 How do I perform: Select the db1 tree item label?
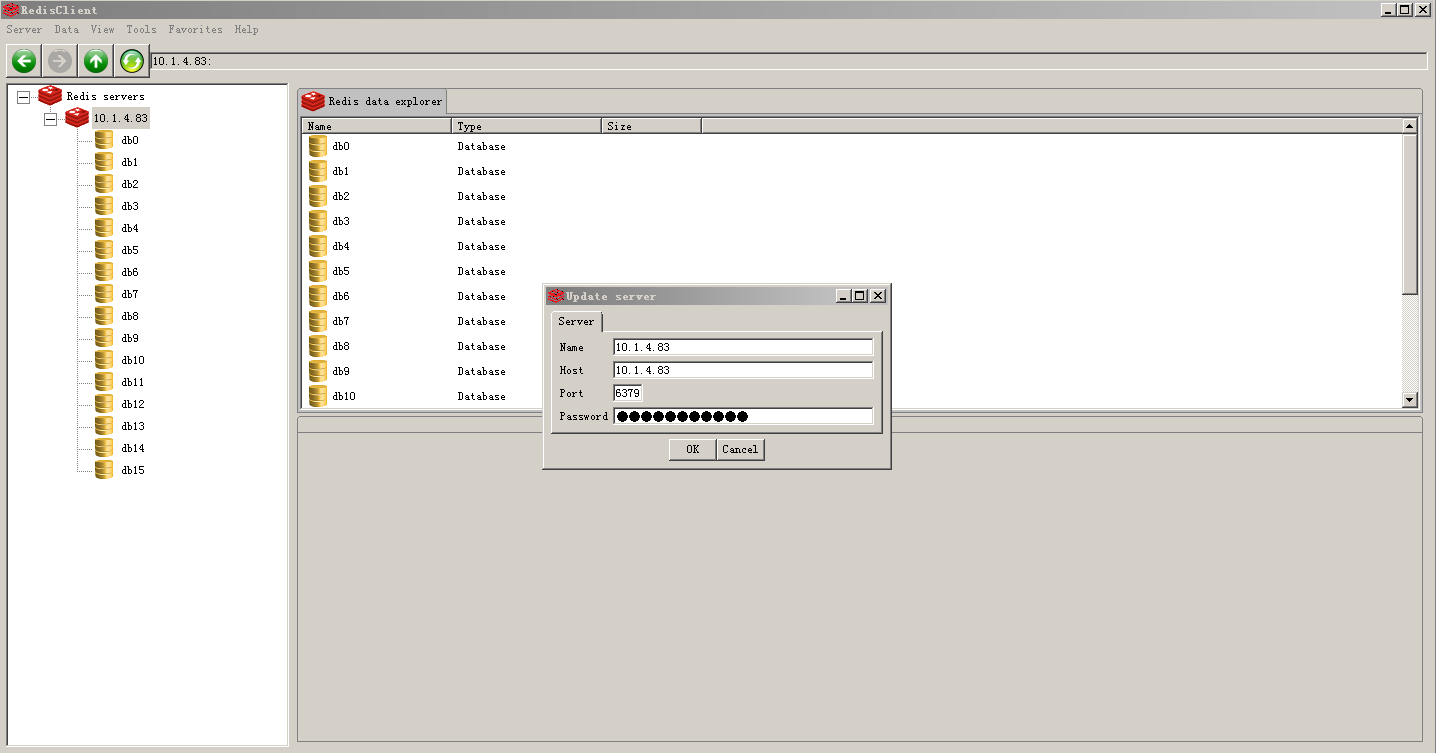pos(130,162)
